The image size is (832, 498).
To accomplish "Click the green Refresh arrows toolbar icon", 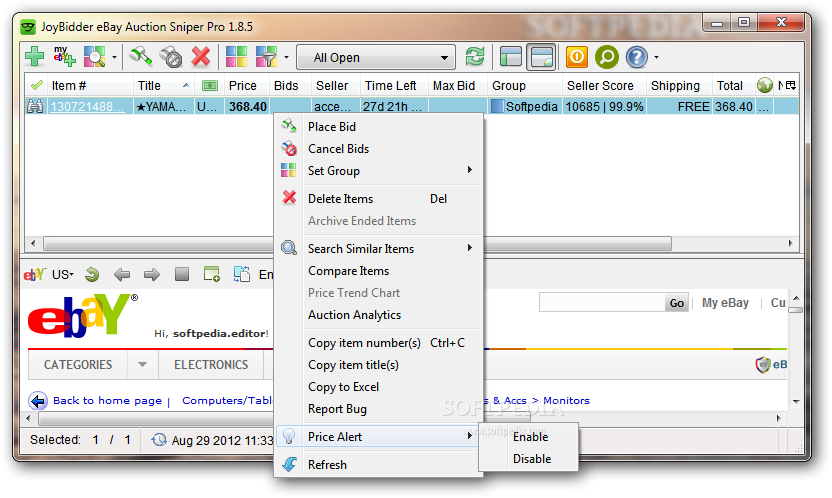I will click(x=475, y=57).
